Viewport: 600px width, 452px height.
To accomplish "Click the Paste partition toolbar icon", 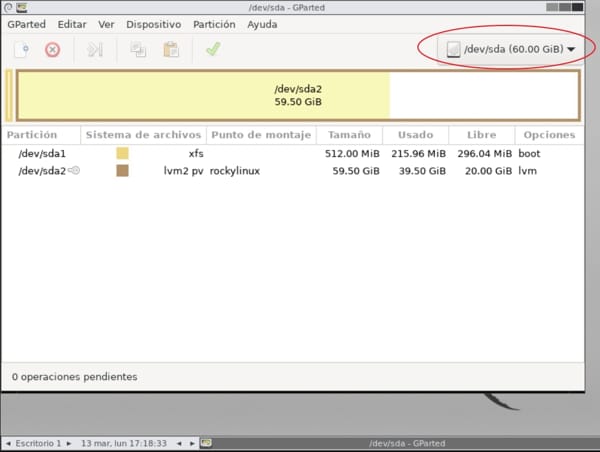I will tap(171, 49).
